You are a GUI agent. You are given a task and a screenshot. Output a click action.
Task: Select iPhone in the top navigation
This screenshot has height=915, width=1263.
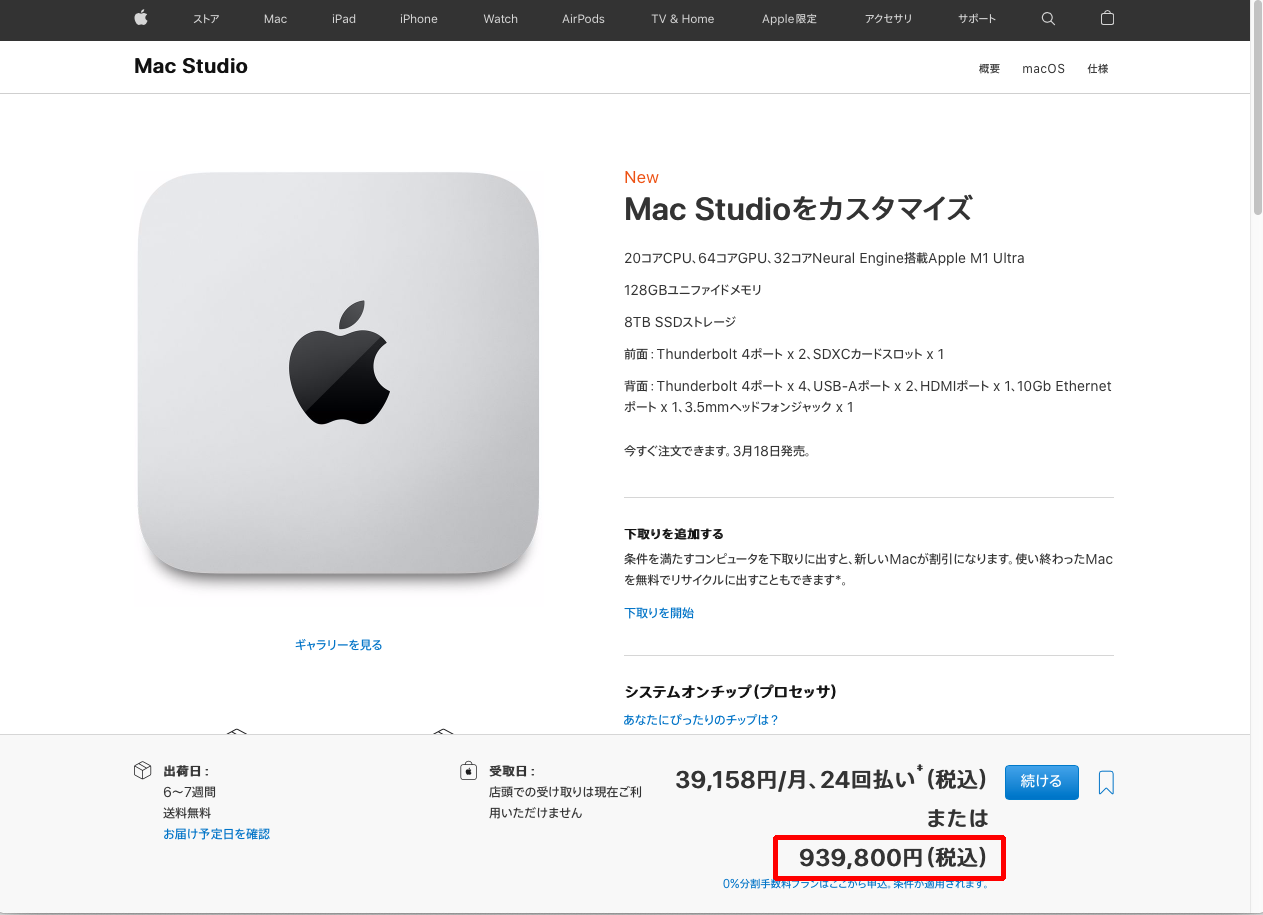419,19
